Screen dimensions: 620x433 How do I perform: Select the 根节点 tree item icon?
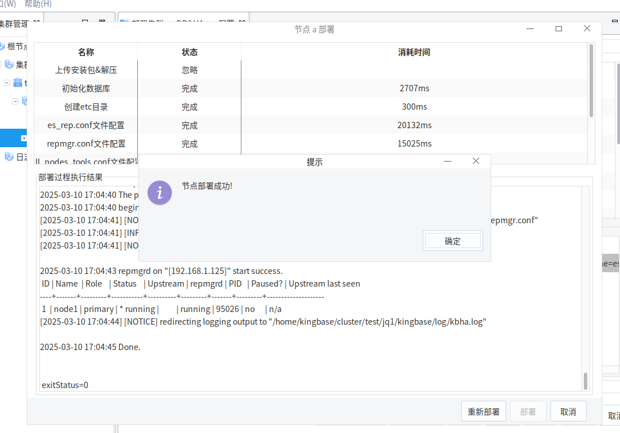pyautogui.click(x=3, y=46)
